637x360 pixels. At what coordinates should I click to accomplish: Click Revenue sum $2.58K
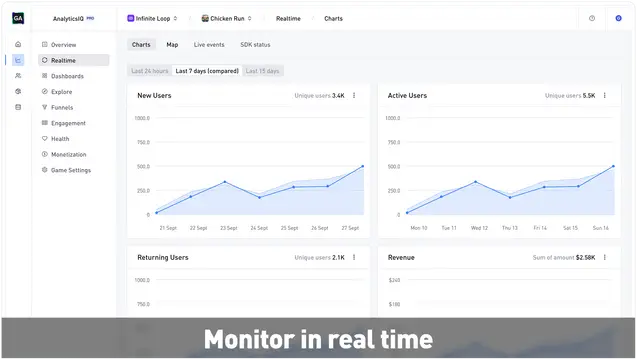pyautogui.click(x=585, y=257)
